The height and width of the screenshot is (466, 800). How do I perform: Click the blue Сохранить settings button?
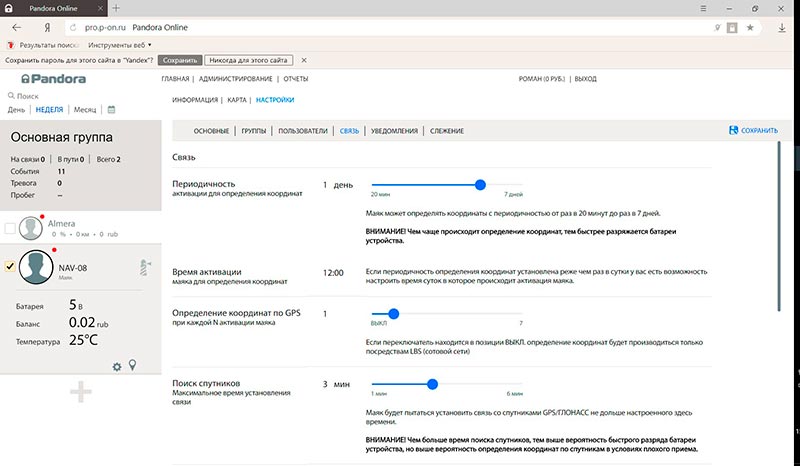[x=753, y=131]
